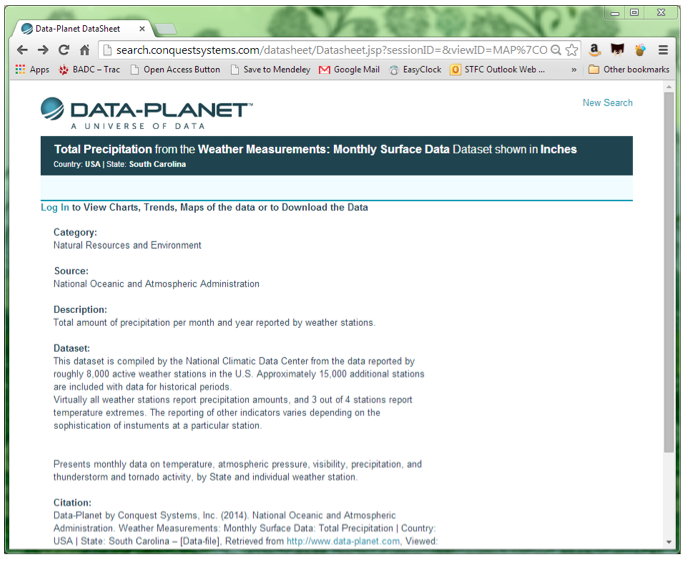The height and width of the screenshot is (561, 689).
Task: Open the BADC – Trac bookmark
Action: (x=90, y=69)
